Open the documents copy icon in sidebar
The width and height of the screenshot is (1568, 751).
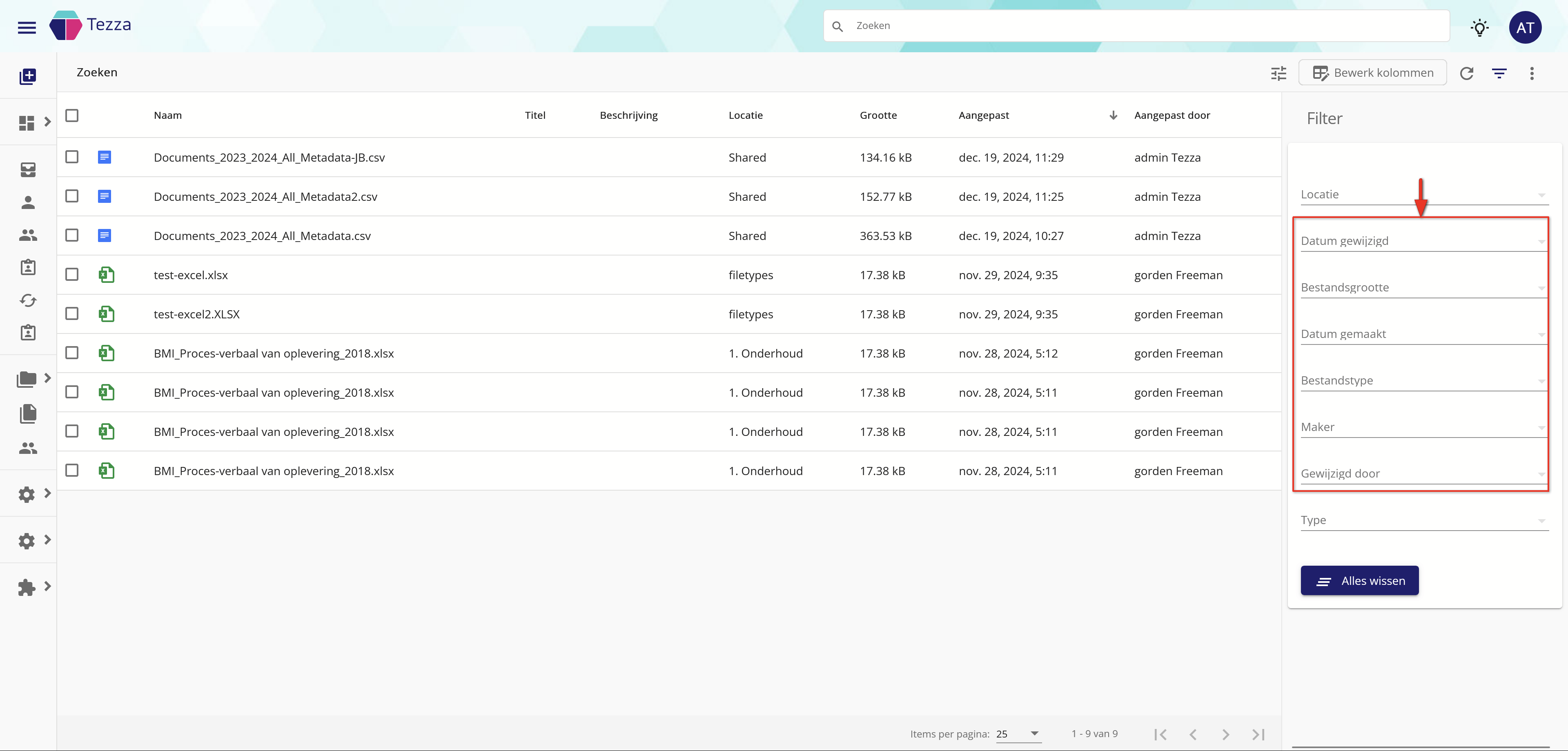28,414
